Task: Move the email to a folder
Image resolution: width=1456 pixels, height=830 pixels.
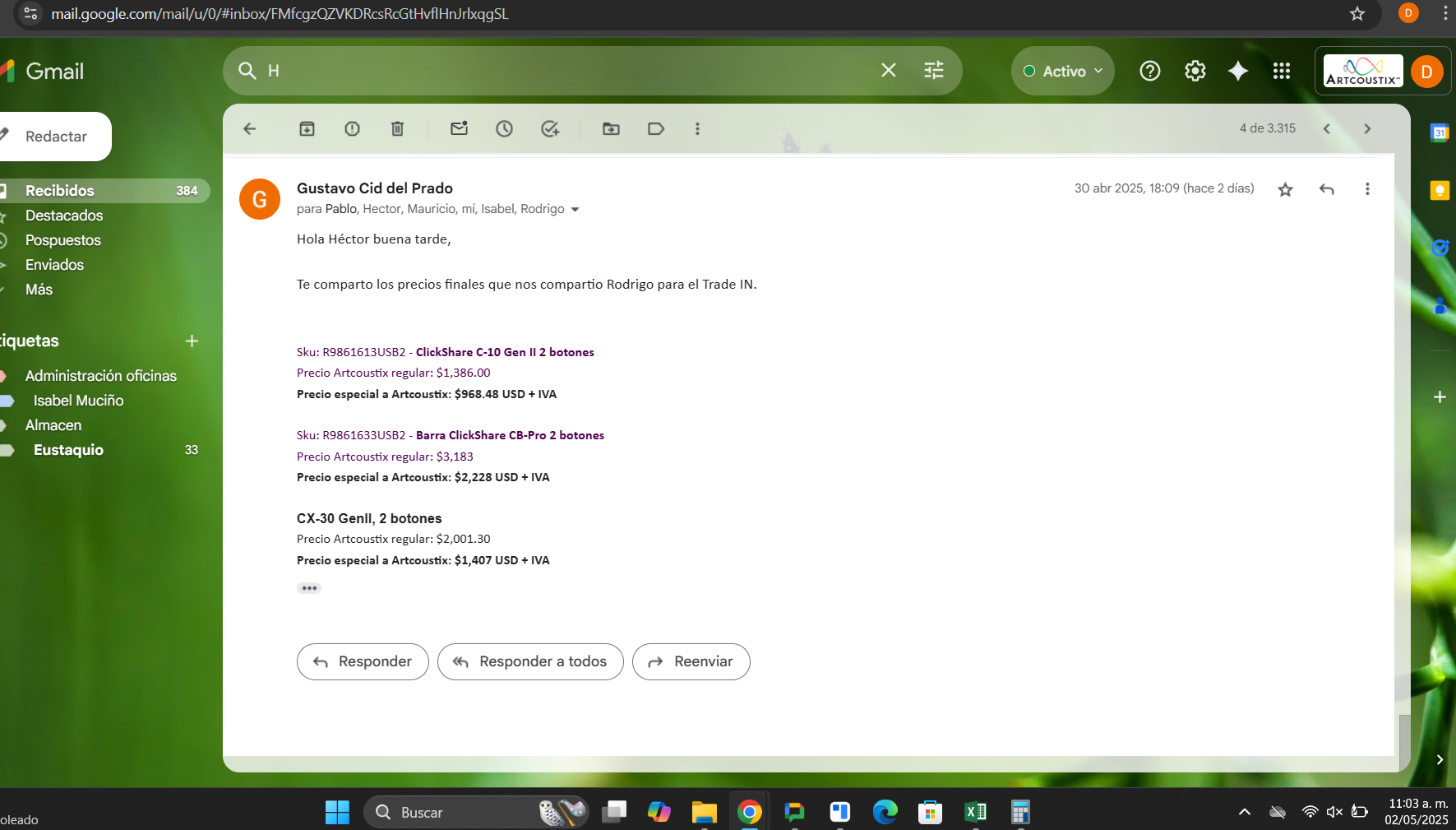Action: [x=611, y=128]
